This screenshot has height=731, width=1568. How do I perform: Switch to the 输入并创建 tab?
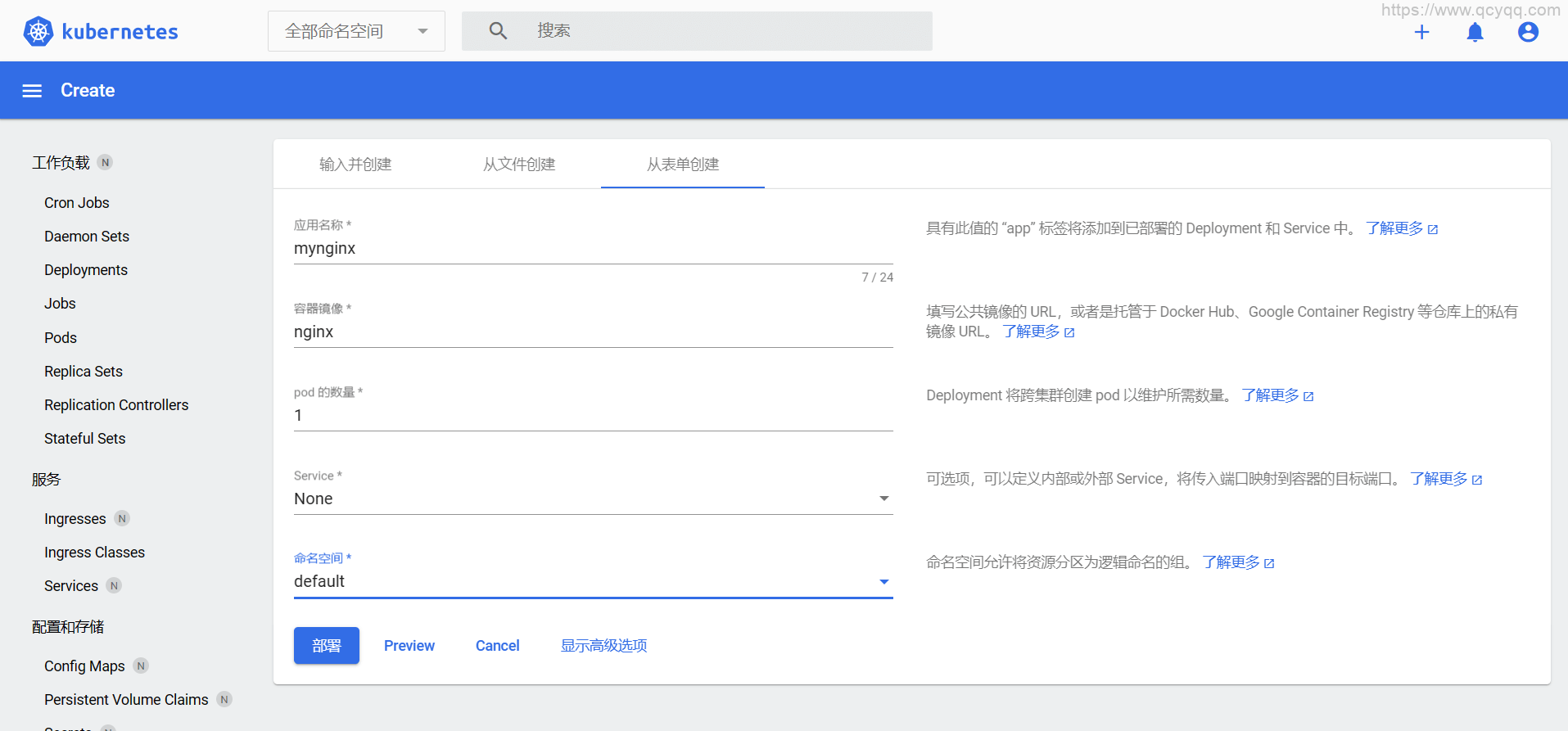(355, 165)
